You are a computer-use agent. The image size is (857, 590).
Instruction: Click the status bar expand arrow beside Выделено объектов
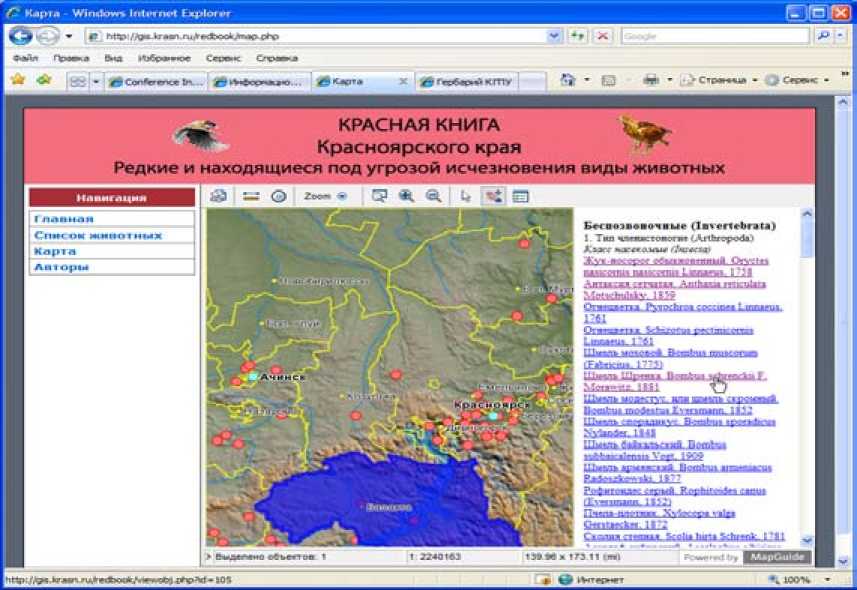208,557
